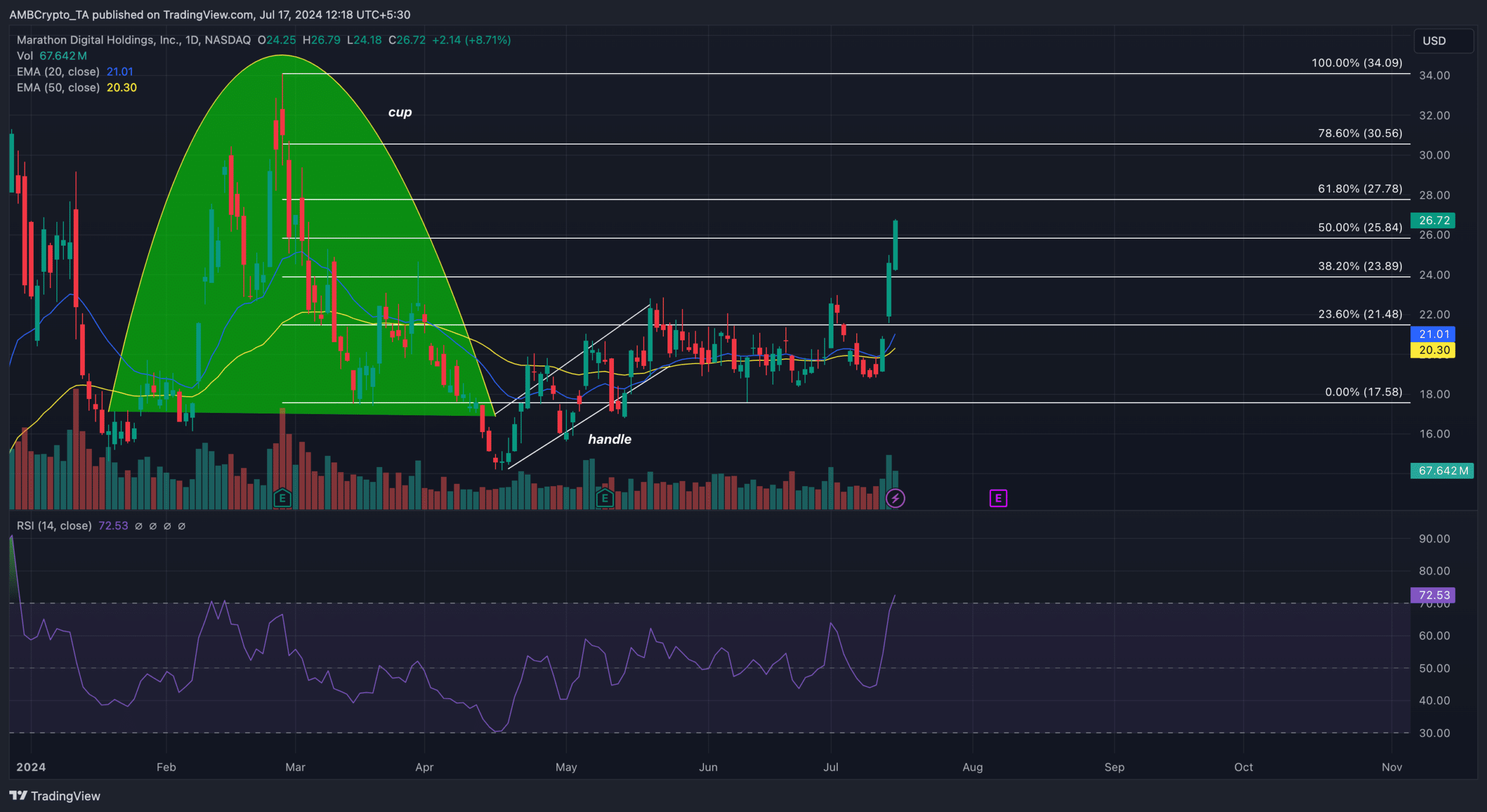The height and width of the screenshot is (812, 1487).
Task: Click the Aug label on time axis
Action: point(973,767)
